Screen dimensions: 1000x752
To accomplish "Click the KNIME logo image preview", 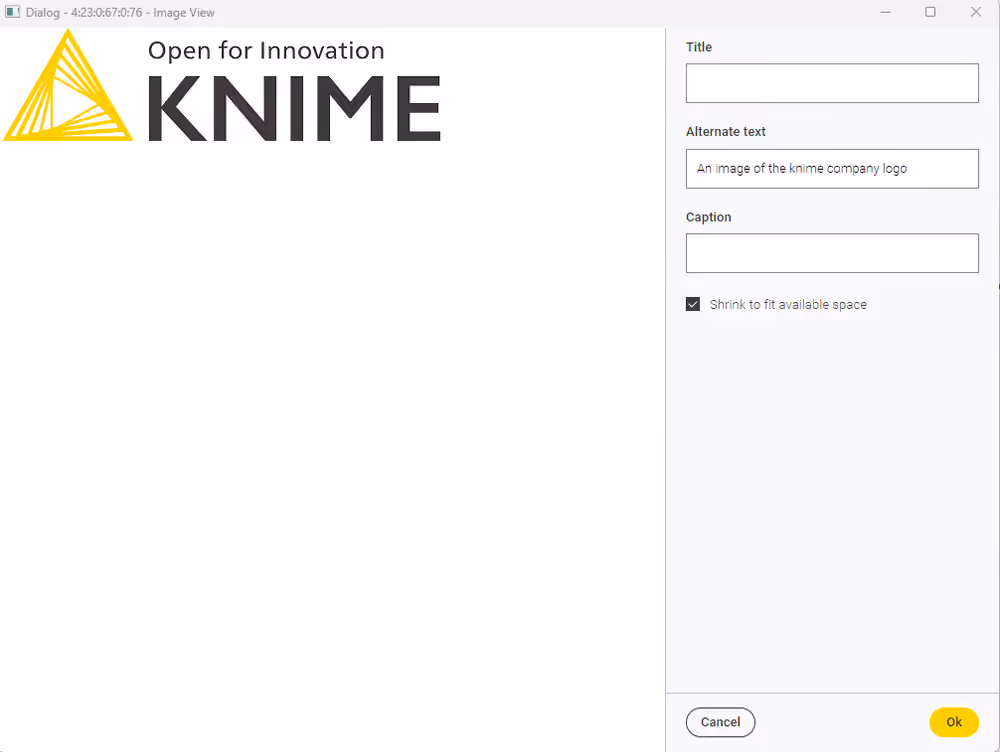I will click(222, 85).
